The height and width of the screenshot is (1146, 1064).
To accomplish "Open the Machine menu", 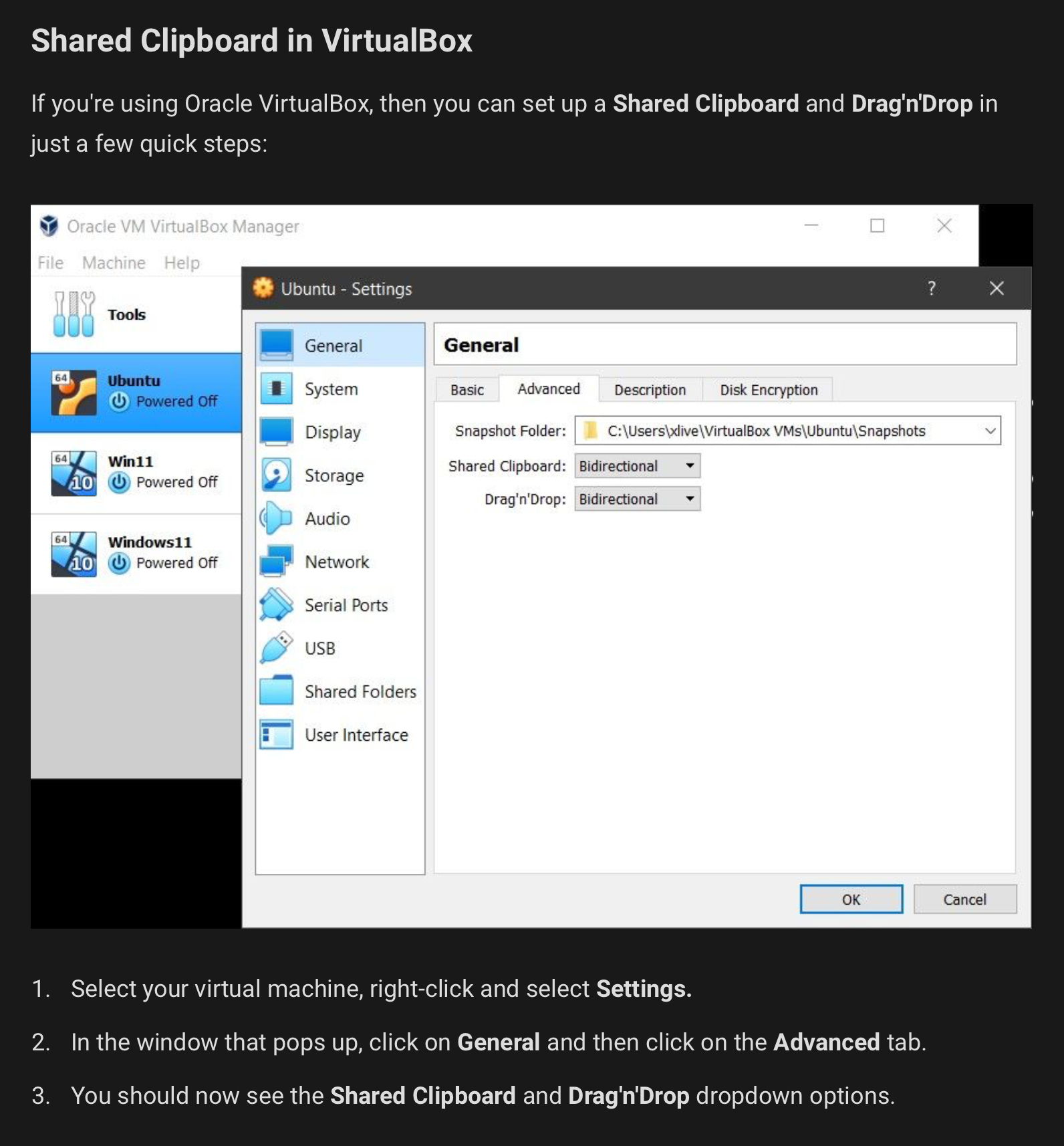I will (x=114, y=263).
